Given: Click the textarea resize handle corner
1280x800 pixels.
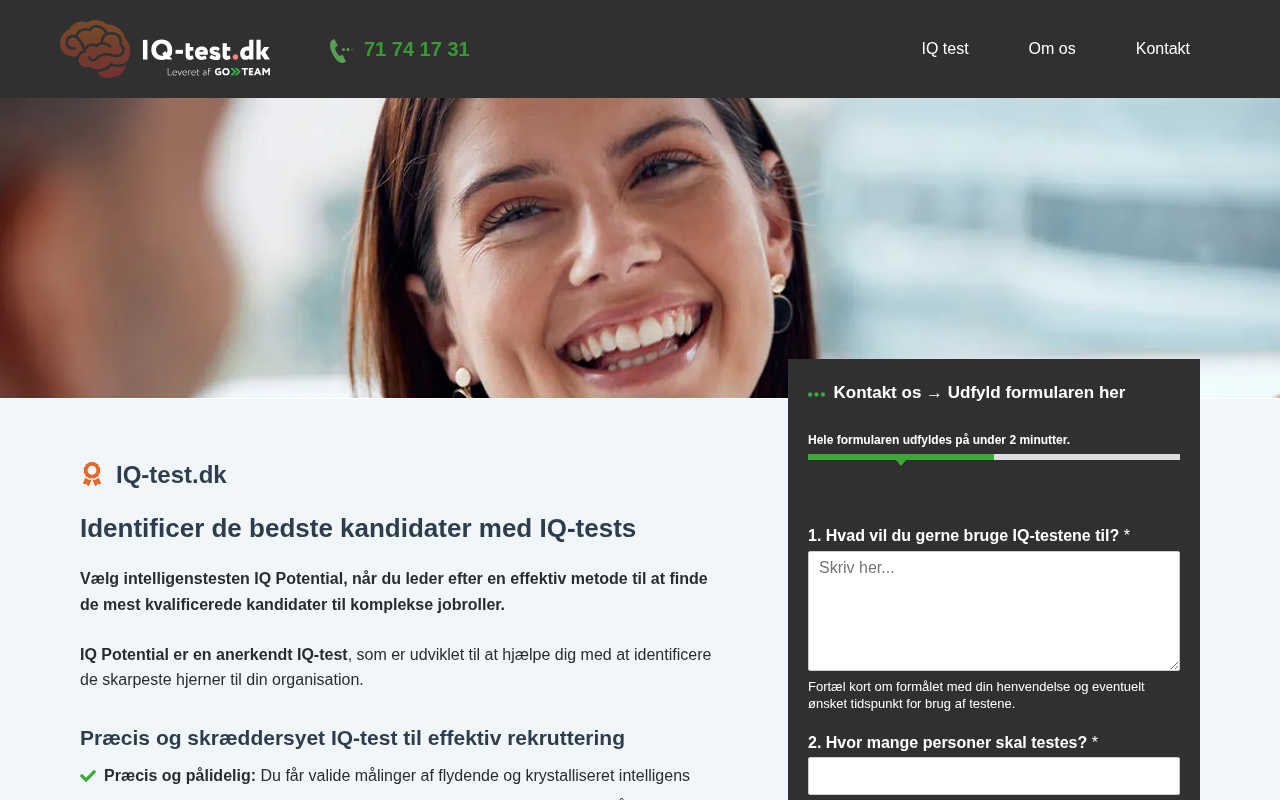Looking at the screenshot, I should click(x=1173, y=664).
